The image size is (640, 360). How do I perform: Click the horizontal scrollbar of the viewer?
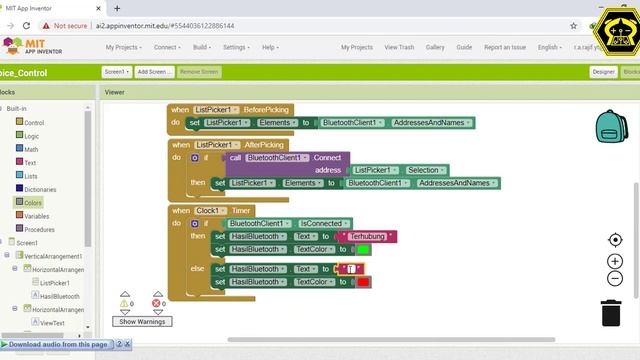391,340
